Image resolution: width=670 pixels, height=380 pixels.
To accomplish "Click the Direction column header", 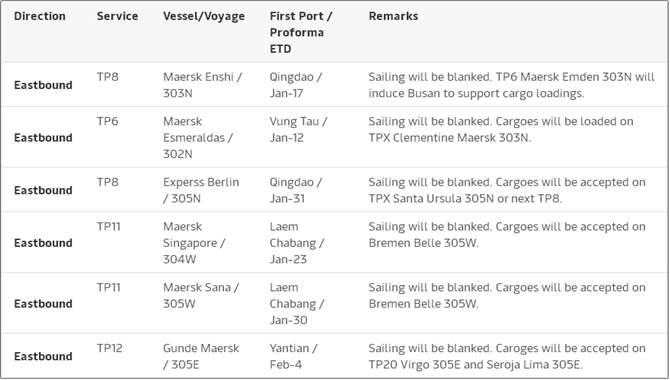I will [40, 16].
